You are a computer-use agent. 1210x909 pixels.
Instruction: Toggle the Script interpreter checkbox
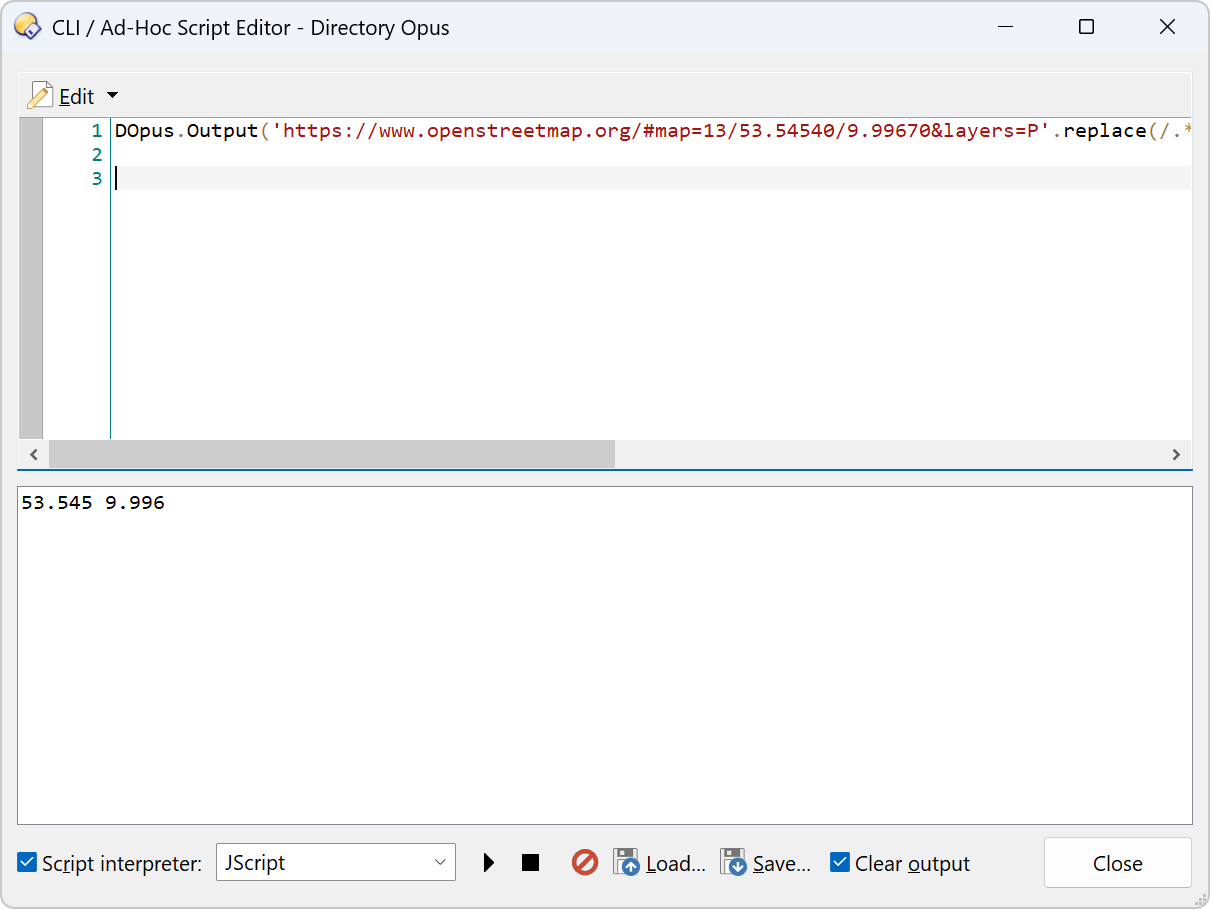(28, 862)
